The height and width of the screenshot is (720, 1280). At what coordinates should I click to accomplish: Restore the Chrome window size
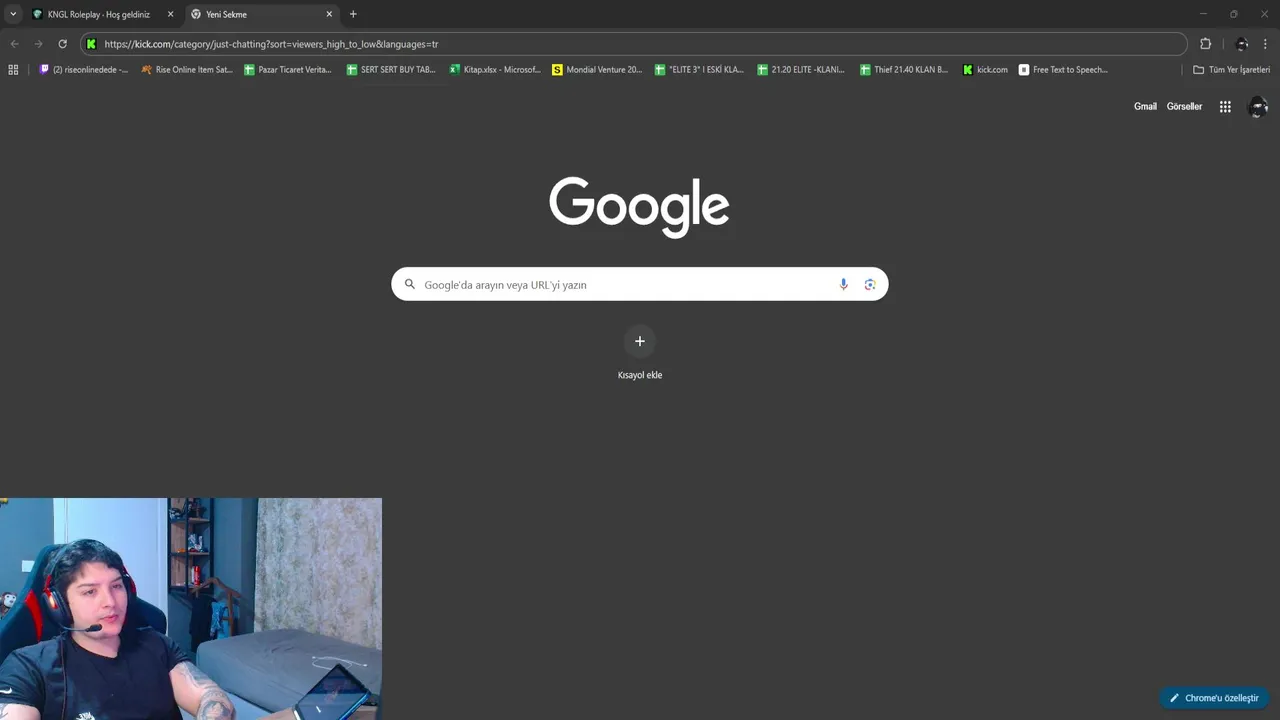click(1233, 14)
